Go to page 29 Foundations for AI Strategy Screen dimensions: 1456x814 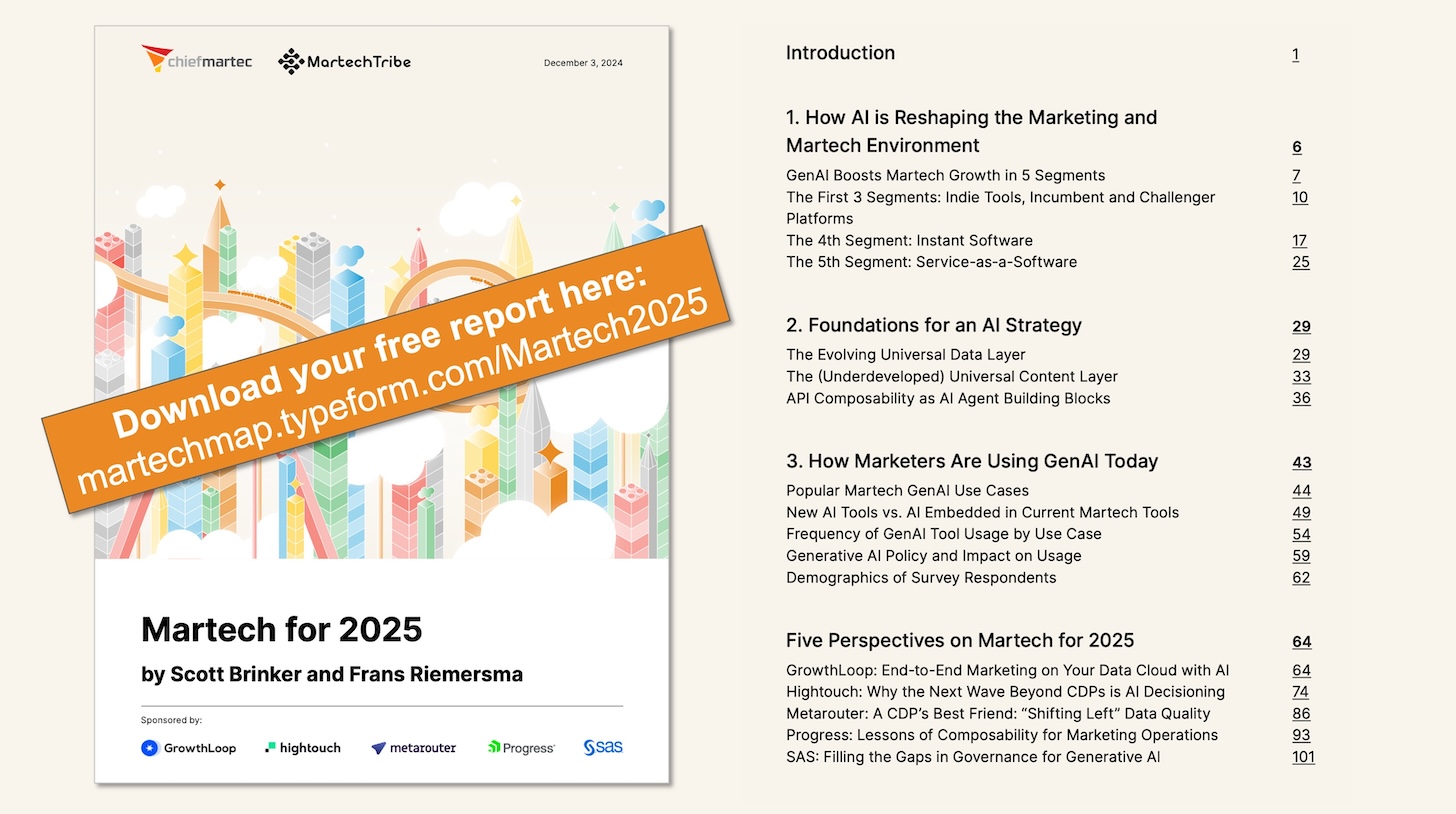coord(1301,327)
